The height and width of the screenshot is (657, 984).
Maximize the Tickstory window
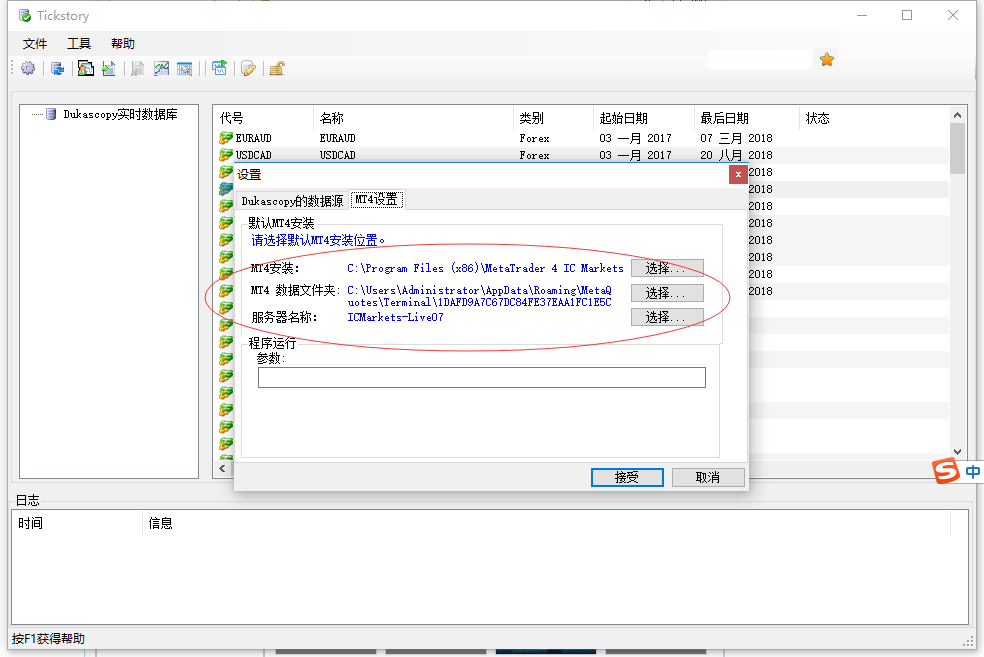pyautogui.click(x=907, y=15)
